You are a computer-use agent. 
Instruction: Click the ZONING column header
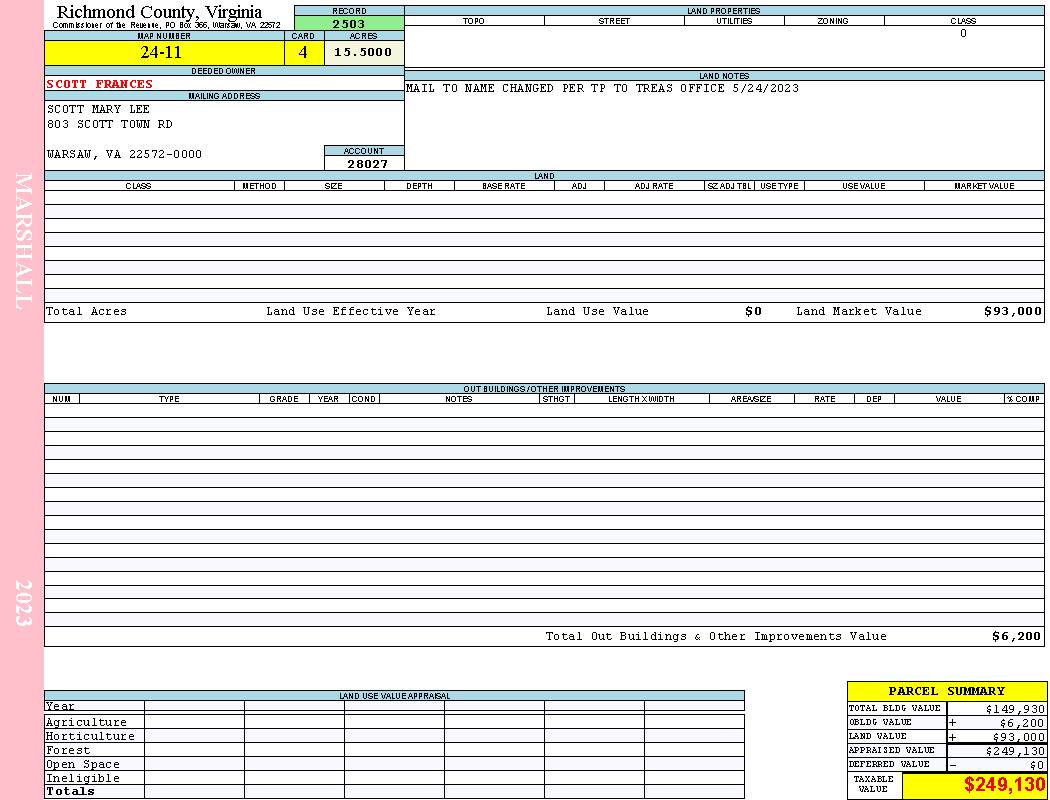[833, 21]
